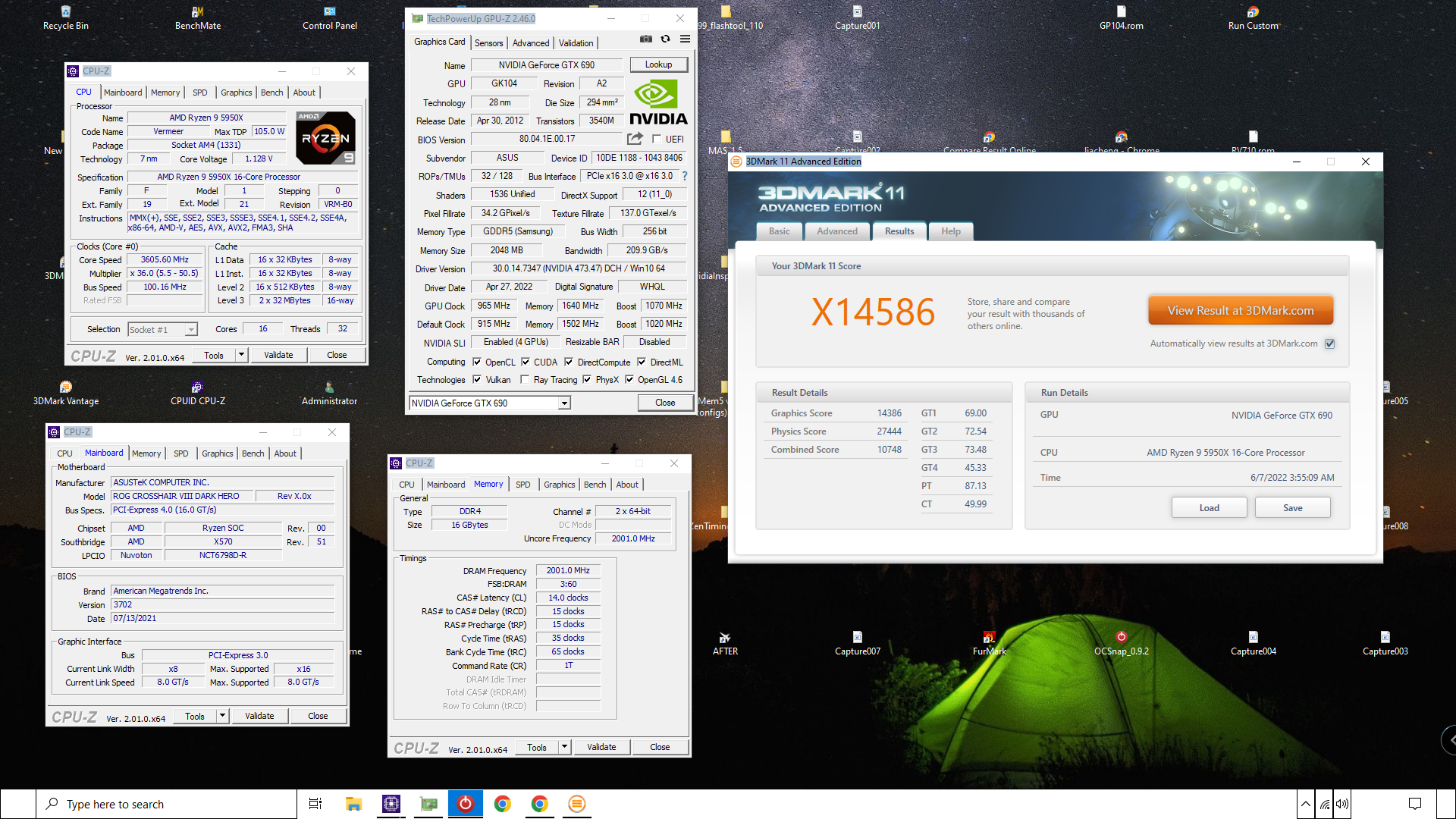Toggle Vulkan checkbox in GPU-Z
The image size is (1456, 819).
[477, 380]
